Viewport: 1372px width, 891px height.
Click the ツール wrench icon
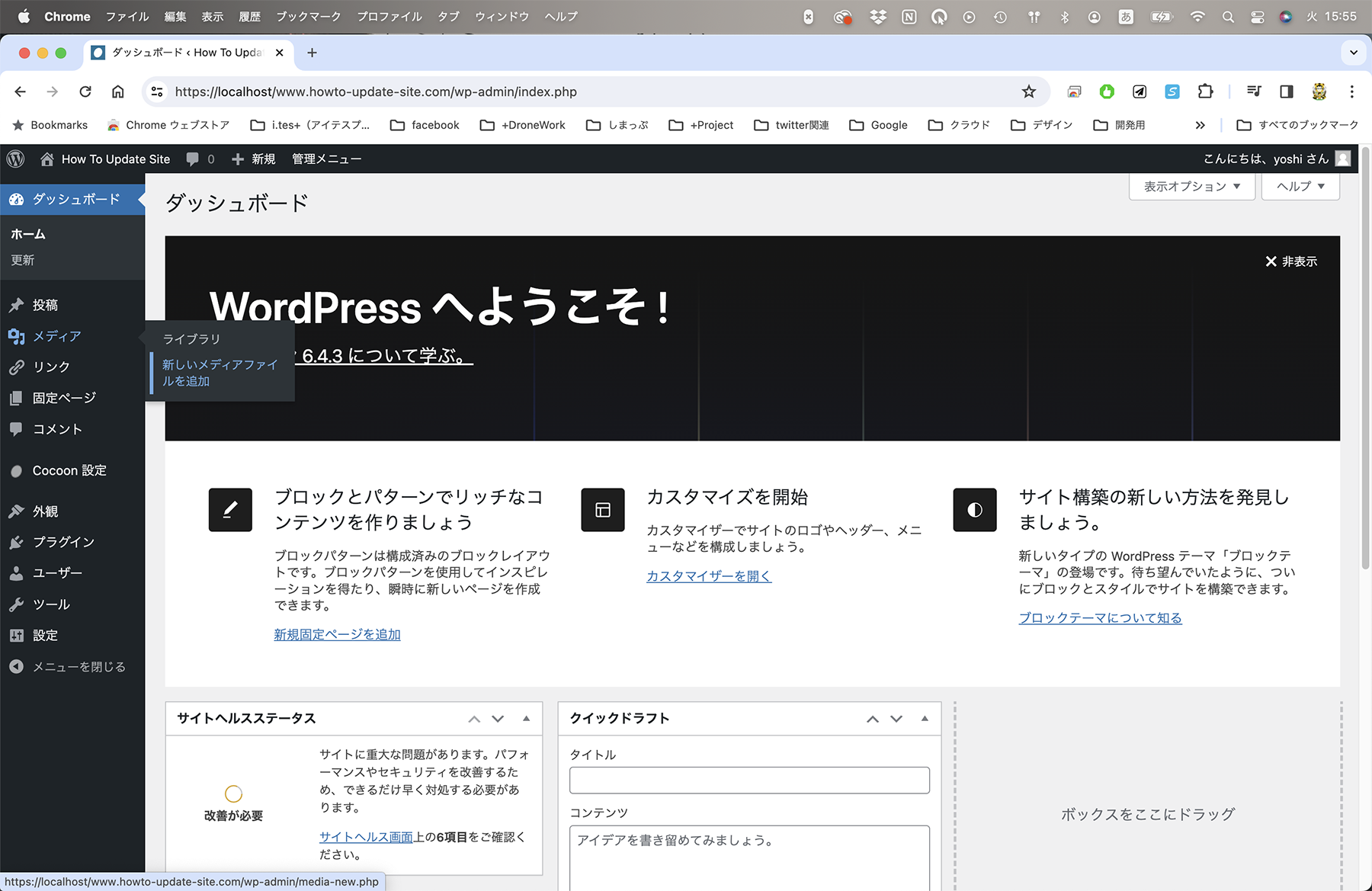pyautogui.click(x=16, y=604)
